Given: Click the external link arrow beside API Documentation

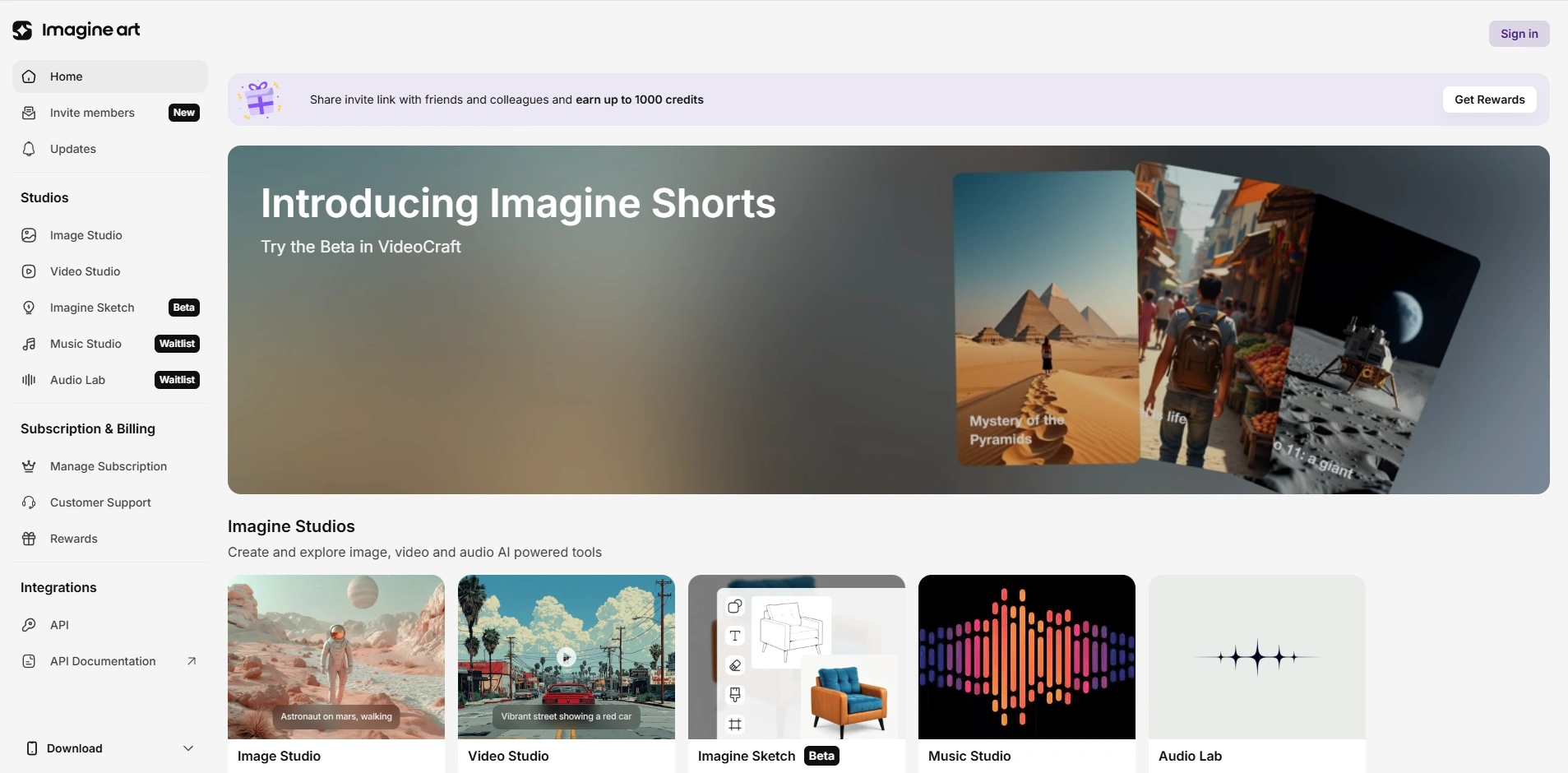Looking at the screenshot, I should [192, 661].
